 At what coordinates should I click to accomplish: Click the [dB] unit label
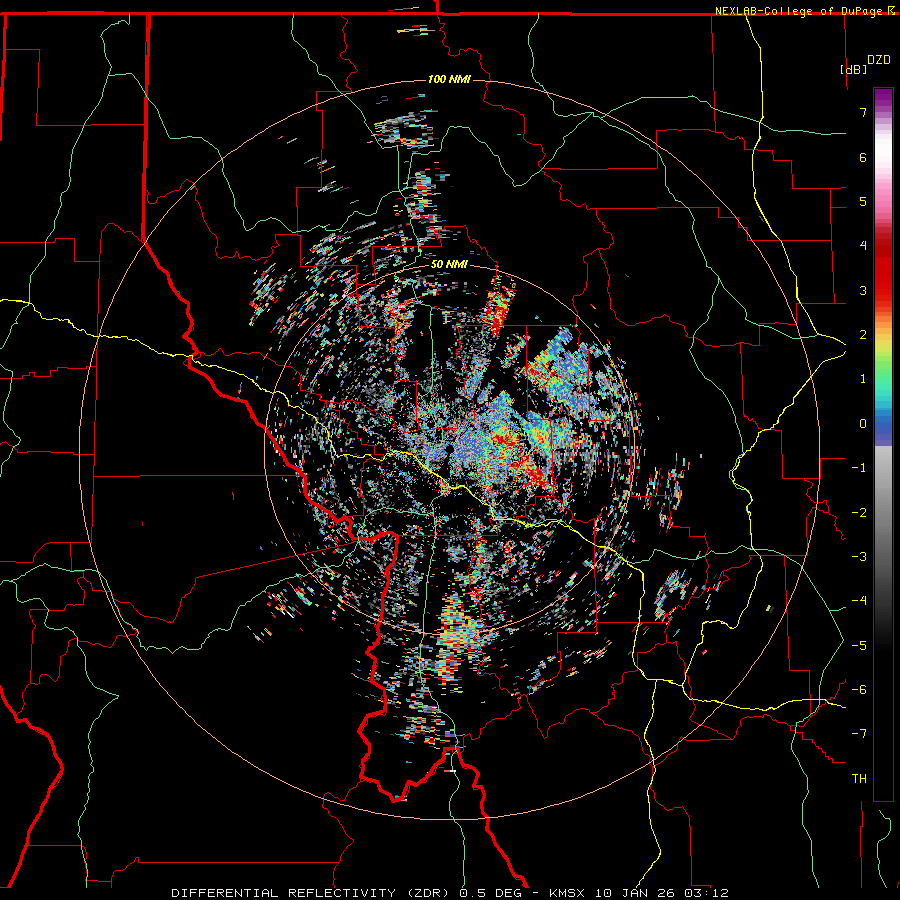tap(853, 69)
